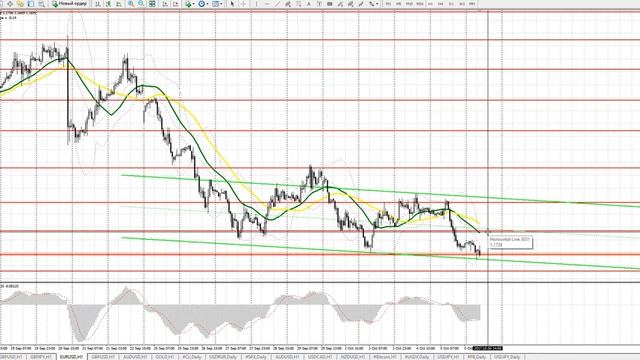
Task: Zoom out of the chart
Action: pyautogui.click(x=141, y=4)
